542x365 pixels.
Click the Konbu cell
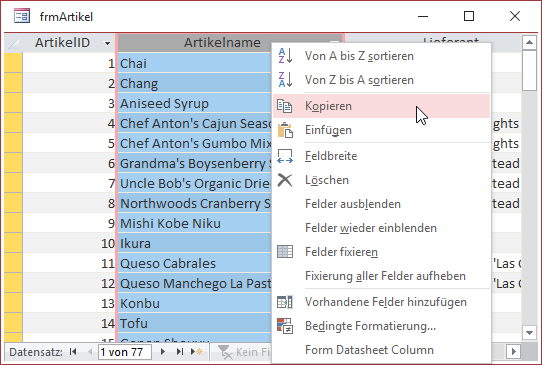pyautogui.click(x=195, y=303)
